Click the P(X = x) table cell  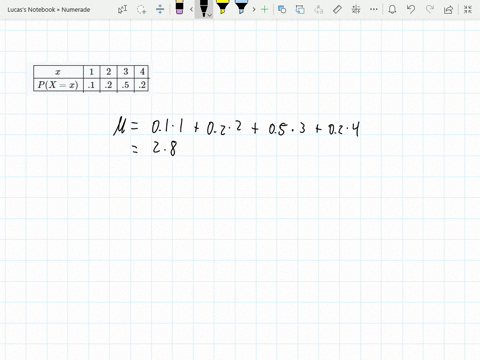(x=58, y=85)
